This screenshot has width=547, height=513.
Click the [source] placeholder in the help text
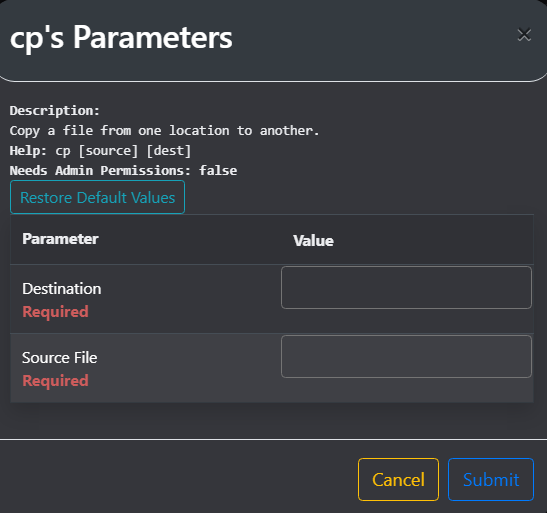pos(108,151)
